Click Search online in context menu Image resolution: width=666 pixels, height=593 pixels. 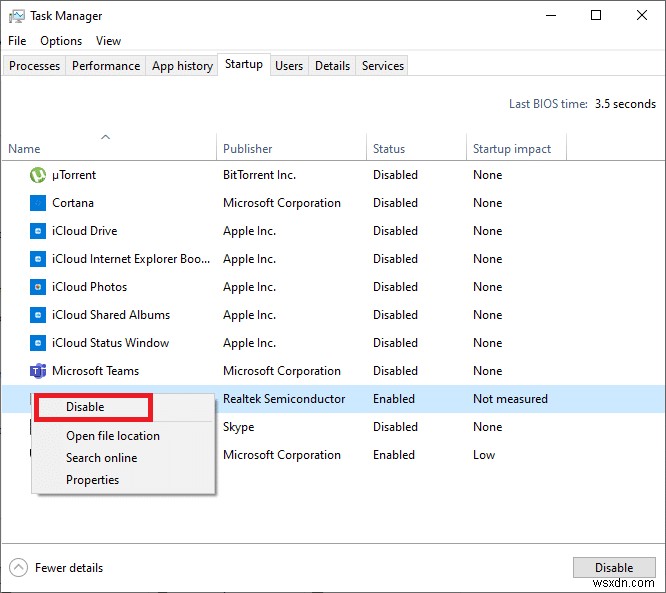(x=101, y=458)
